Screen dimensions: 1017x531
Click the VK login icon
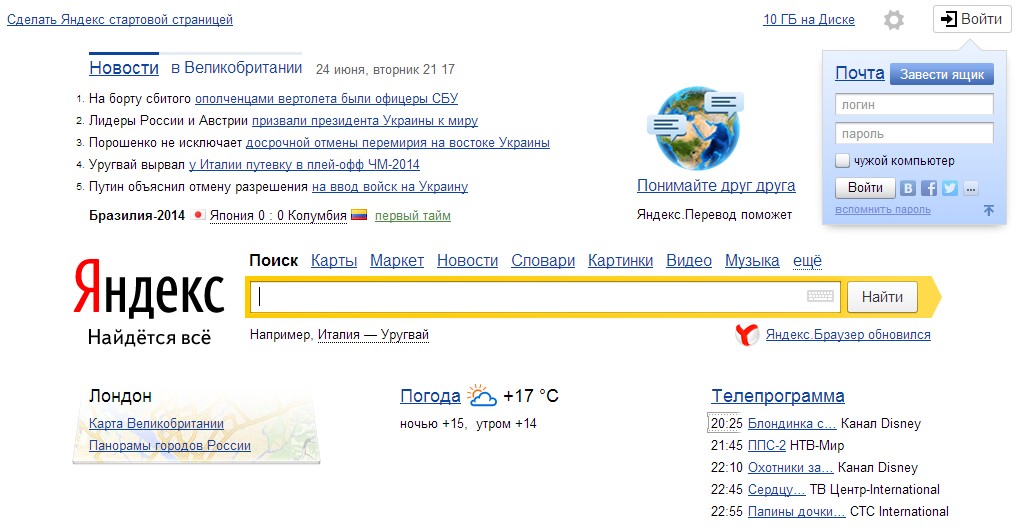click(x=907, y=188)
